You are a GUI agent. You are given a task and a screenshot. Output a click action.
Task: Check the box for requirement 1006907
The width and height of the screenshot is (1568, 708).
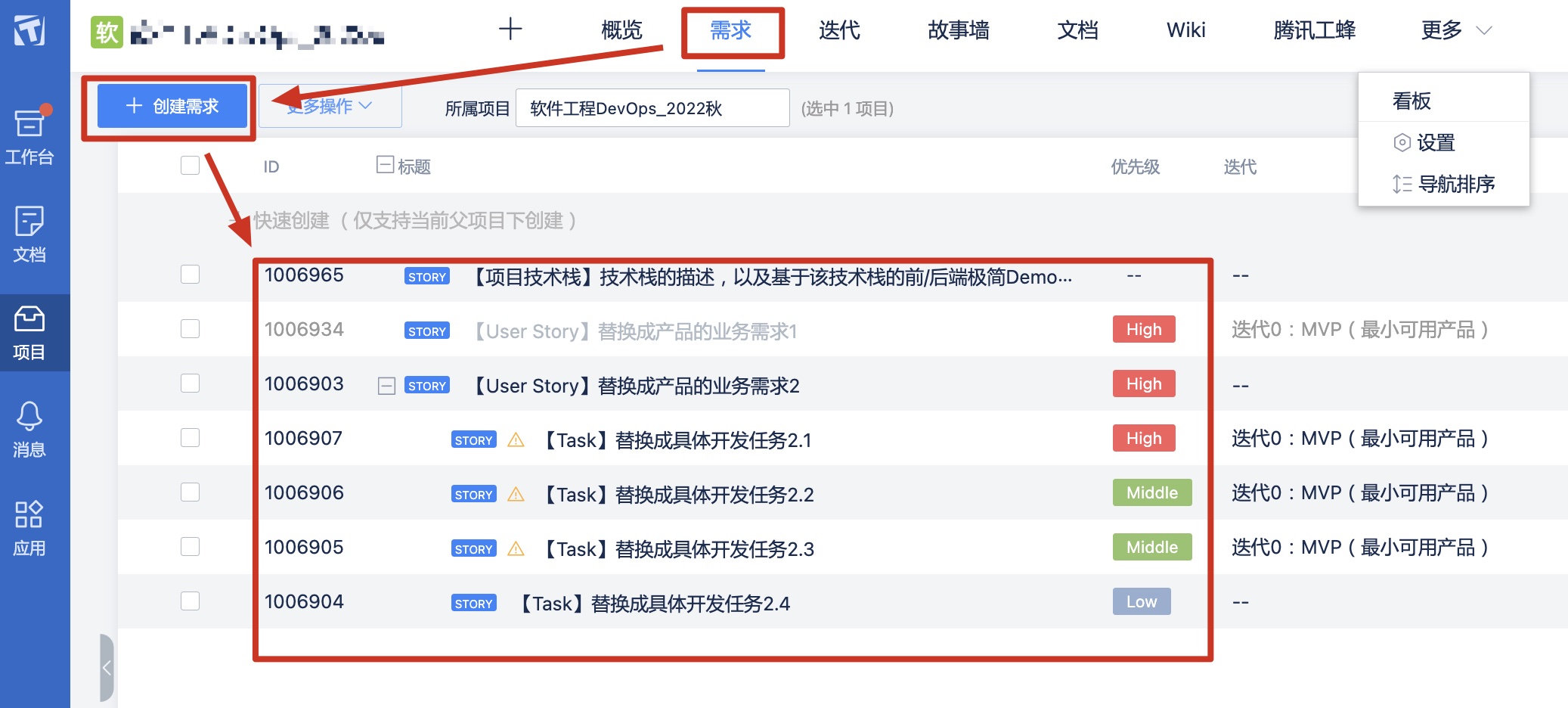(191, 438)
